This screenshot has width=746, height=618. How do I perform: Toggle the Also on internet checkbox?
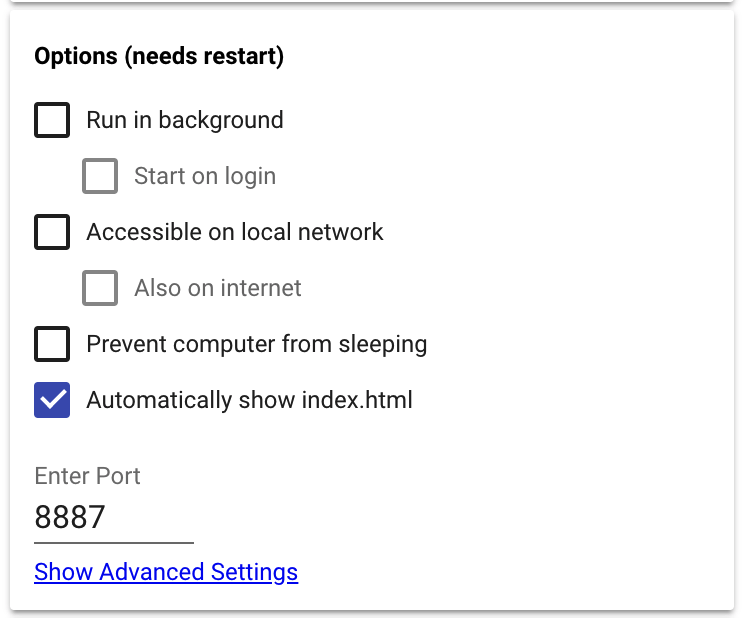tap(100, 288)
